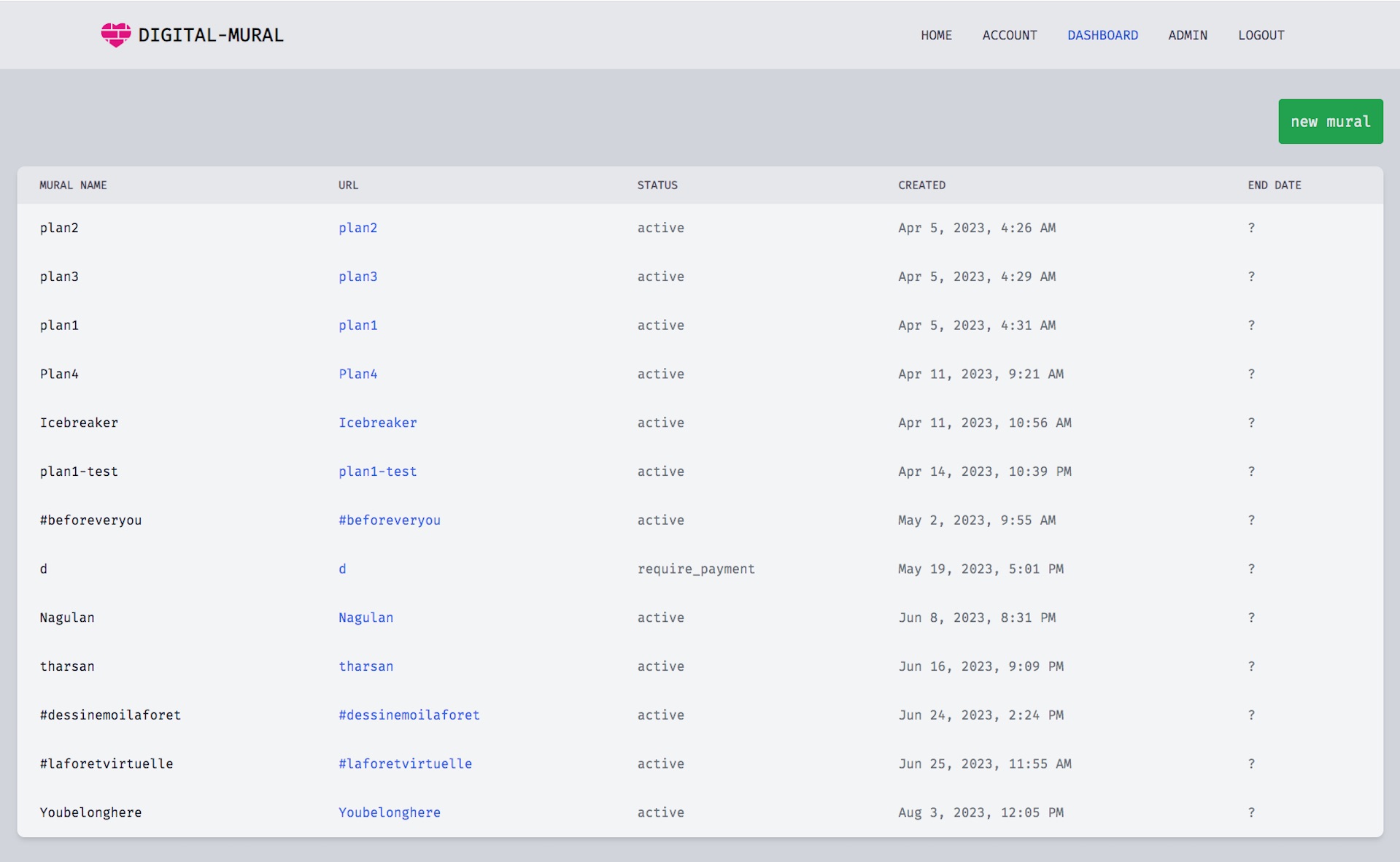Open the Admin section
This screenshot has height=862, width=1400.
[x=1187, y=35]
